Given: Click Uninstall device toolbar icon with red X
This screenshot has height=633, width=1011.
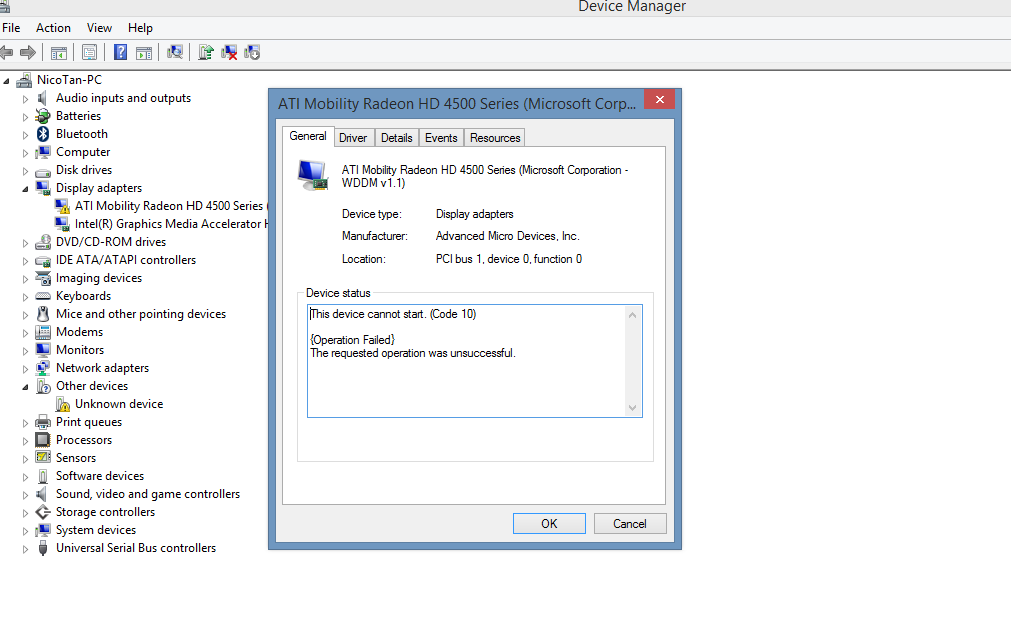Looking at the screenshot, I should (229, 52).
